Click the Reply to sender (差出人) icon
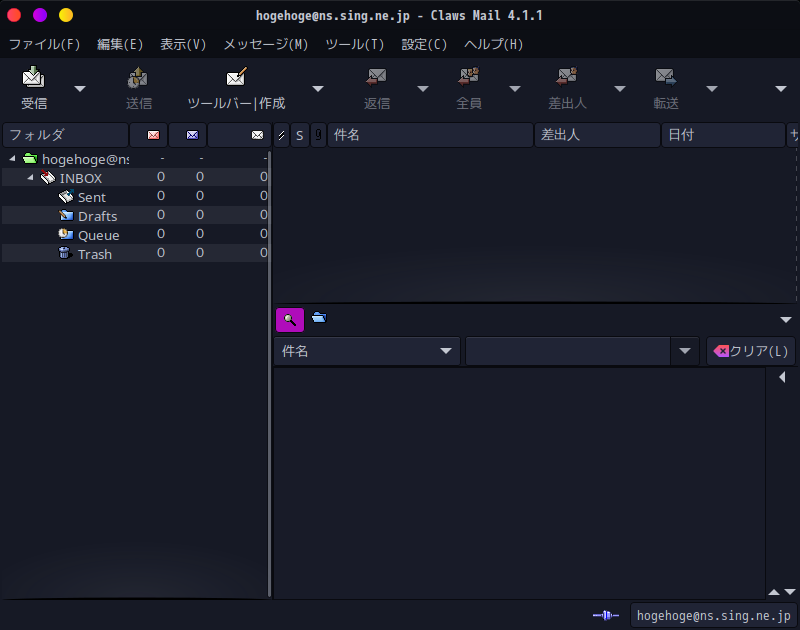 tap(567, 78)
